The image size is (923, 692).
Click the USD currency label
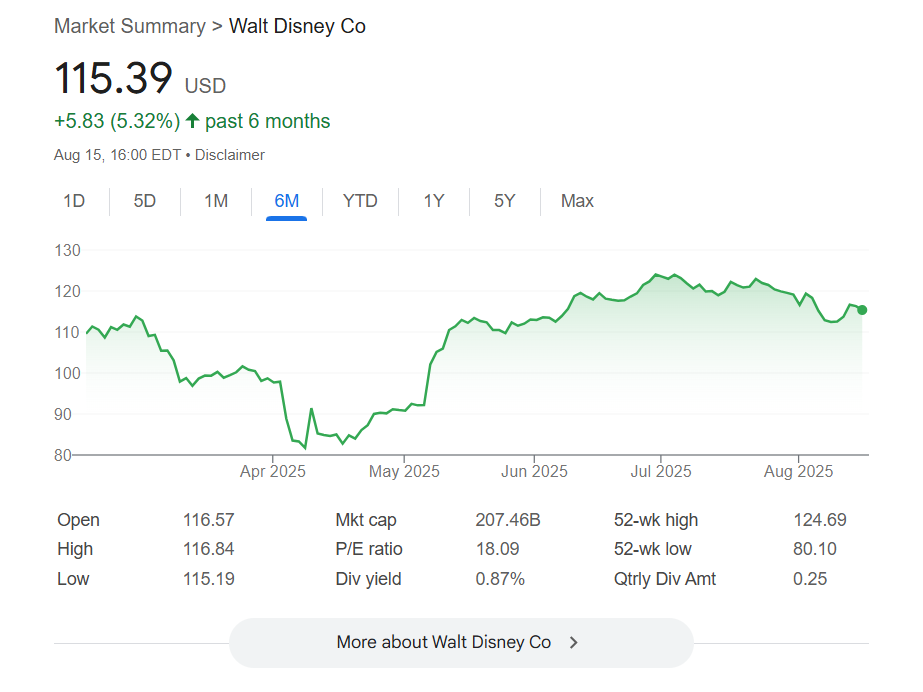pos(205,86)
